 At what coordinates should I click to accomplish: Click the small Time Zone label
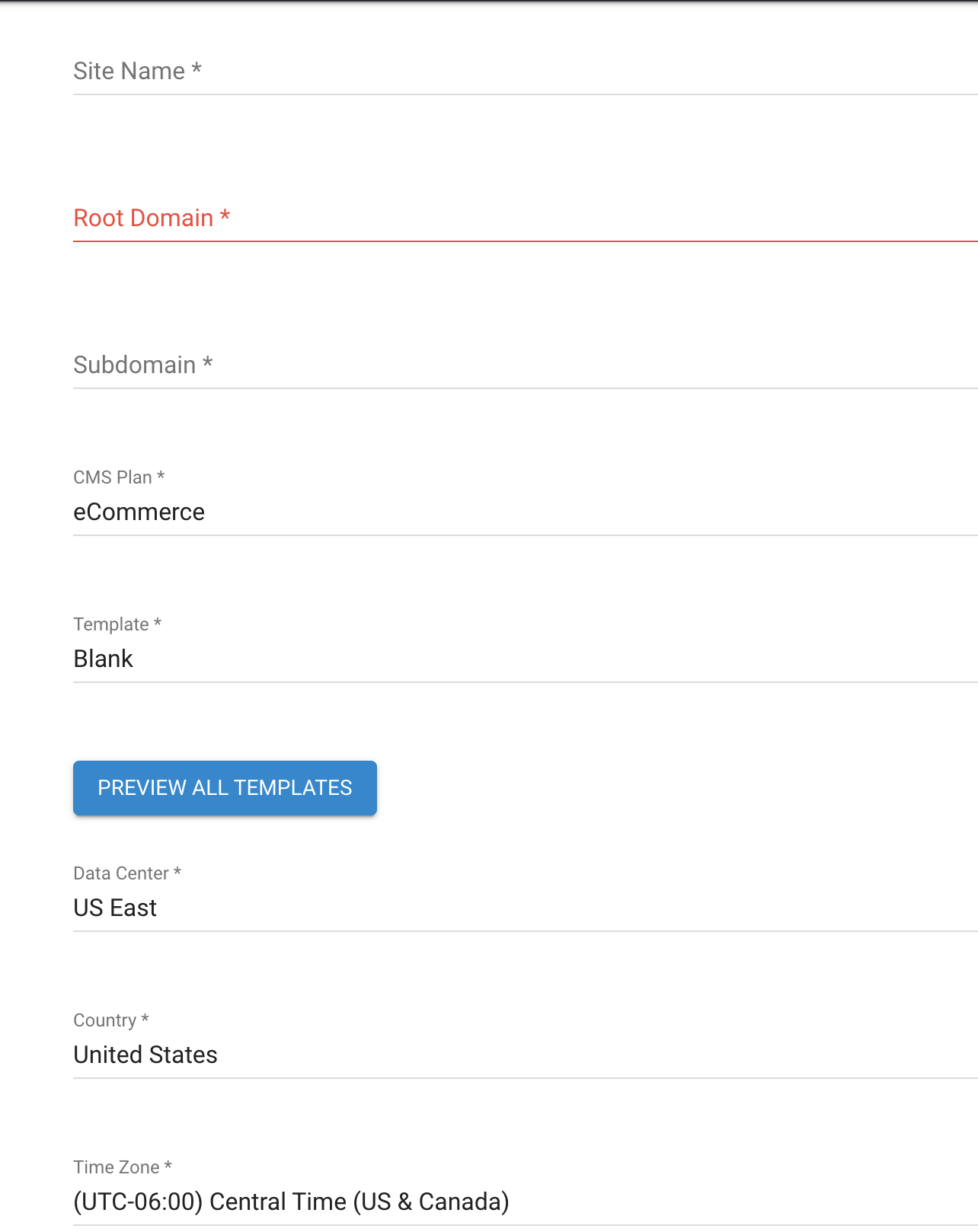[x=123, y=1167]
